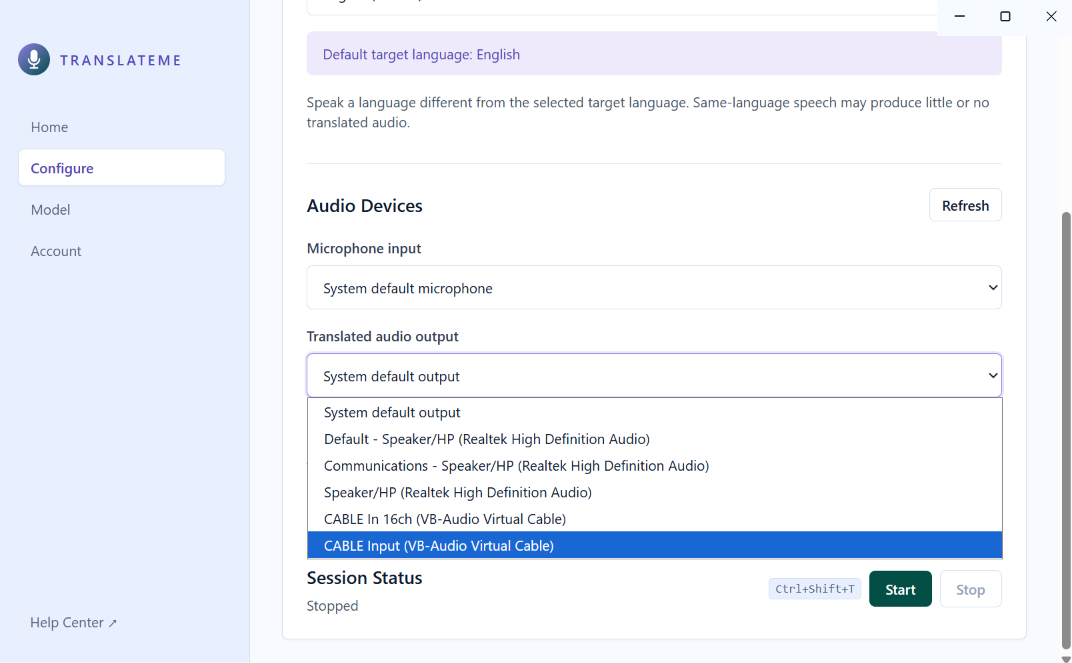The image size is (1072, 663).
Task: Choose CABLE In 16ch virtual cable
Action: coord(654,519)
